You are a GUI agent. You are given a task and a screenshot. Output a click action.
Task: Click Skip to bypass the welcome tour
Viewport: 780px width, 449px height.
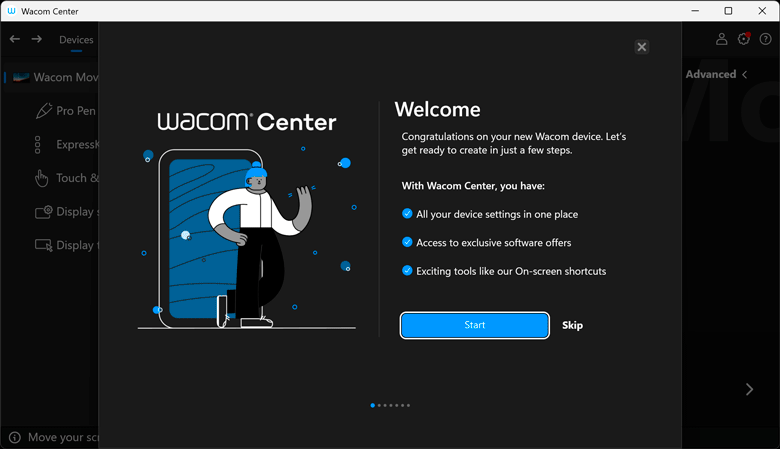[x=572, y=325]
